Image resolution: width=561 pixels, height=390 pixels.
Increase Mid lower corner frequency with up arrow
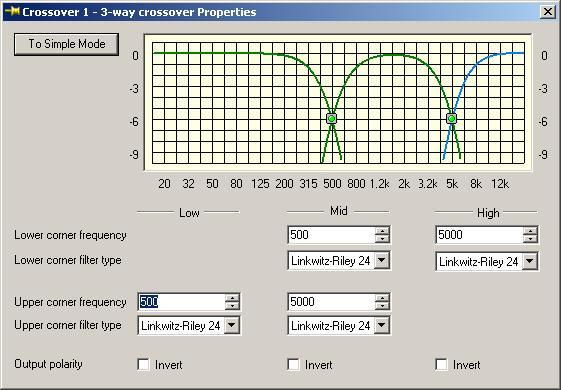click(382, 231)
